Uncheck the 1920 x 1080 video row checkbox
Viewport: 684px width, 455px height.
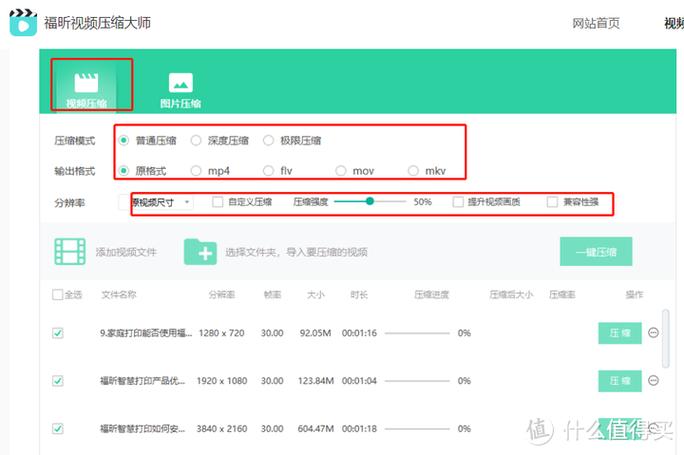tap(58, 381)
